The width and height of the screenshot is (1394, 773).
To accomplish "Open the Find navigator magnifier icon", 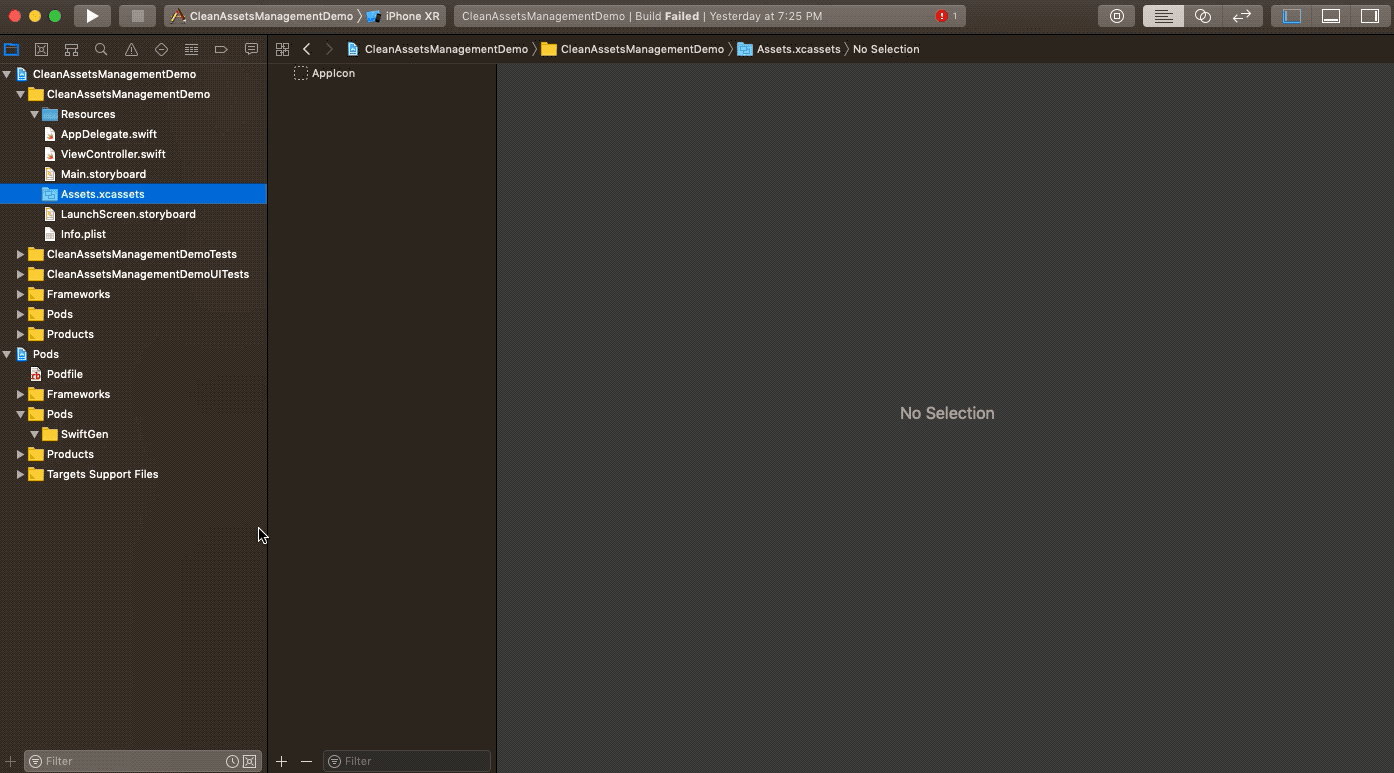I will coord(101,49).
